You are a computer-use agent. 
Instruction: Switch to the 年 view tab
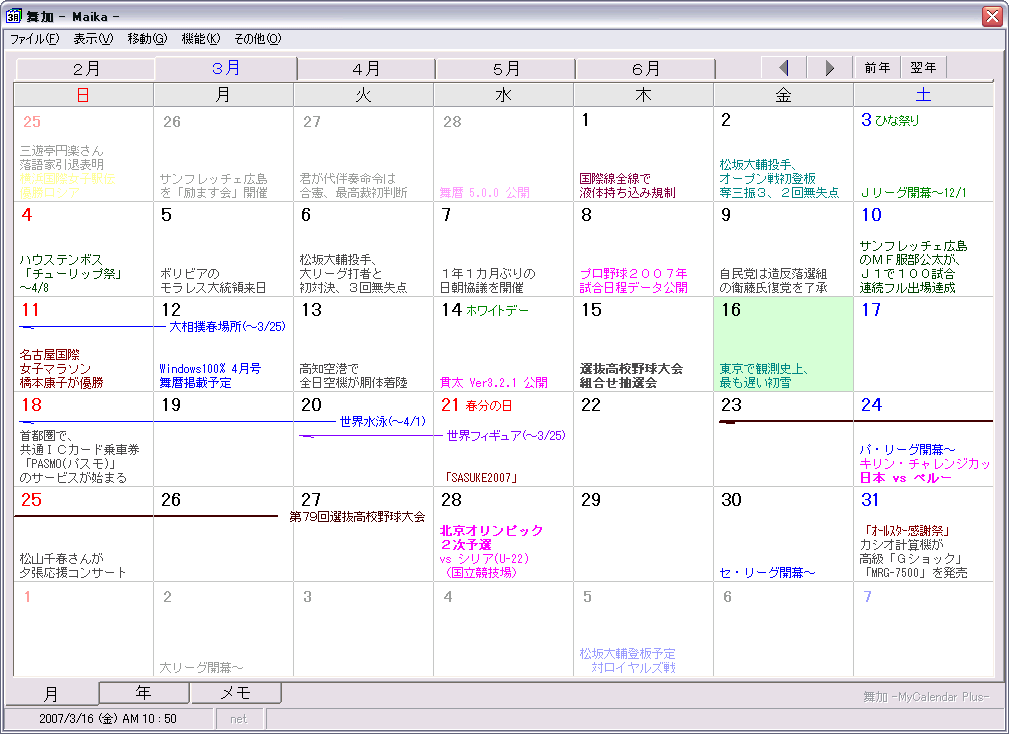point(144,693)
